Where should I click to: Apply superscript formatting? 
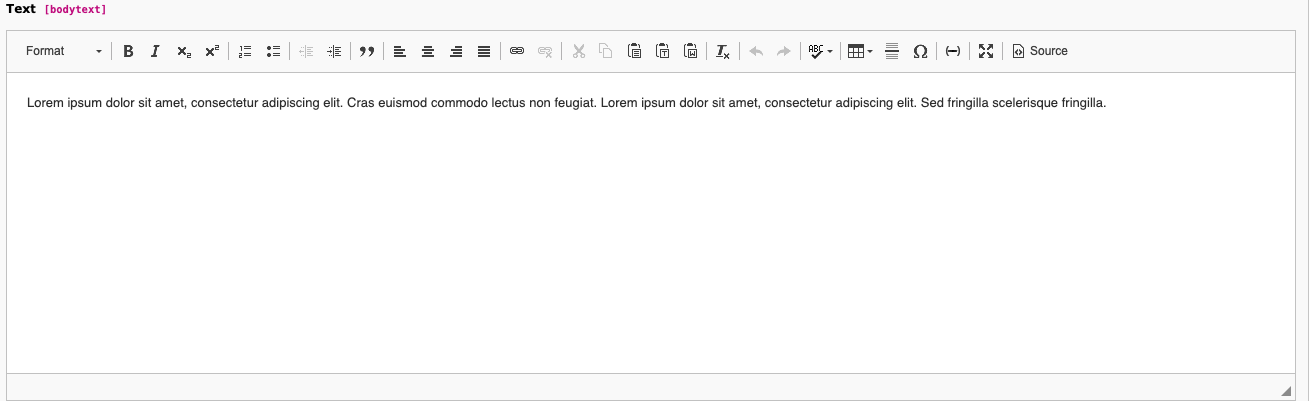click(212, 51)
